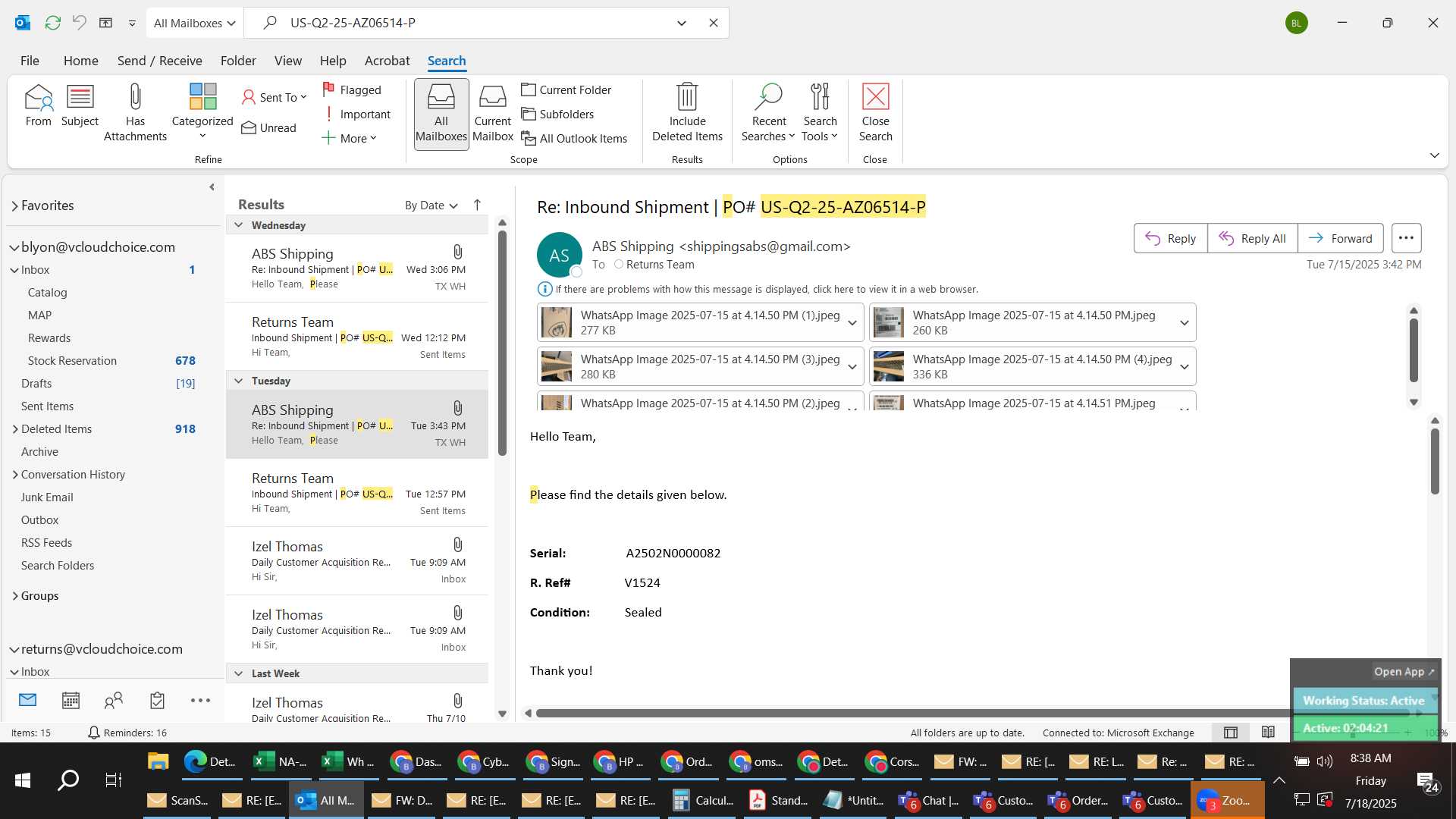This screenshot has width=1456, height=819.
Task: Open Windows Start menu
Action: 23,780
